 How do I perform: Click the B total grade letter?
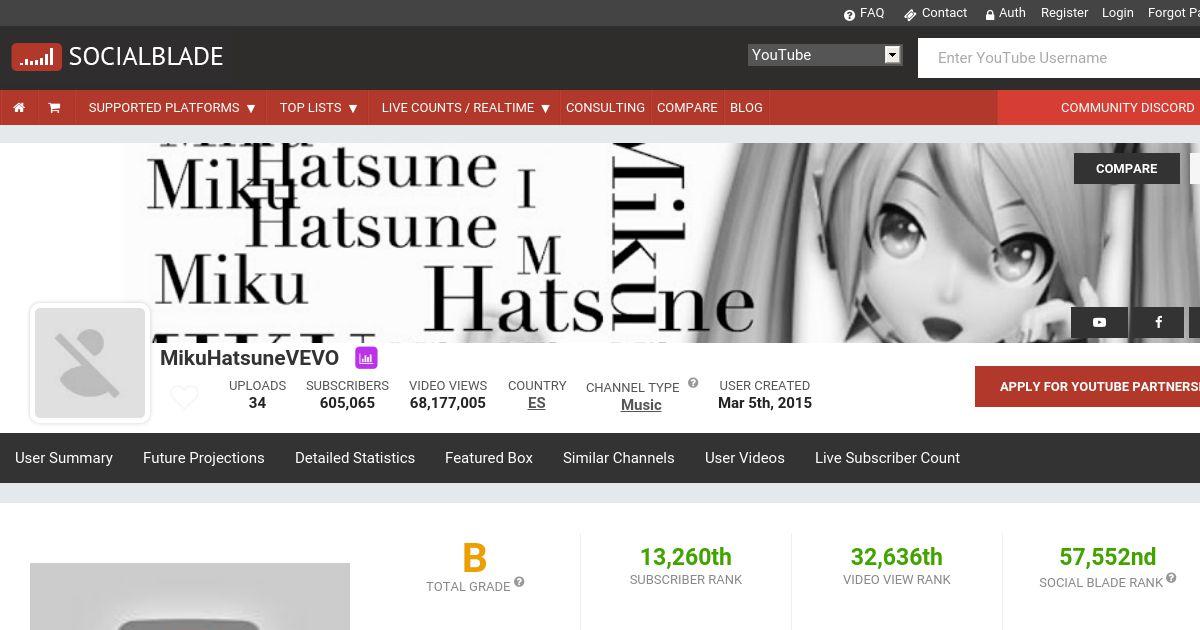474,558
